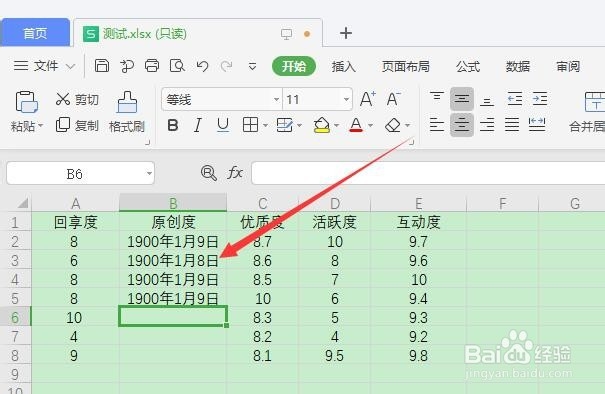Open Insert Function fx
This screenshot has height=394, width=605.
point(235,173)
